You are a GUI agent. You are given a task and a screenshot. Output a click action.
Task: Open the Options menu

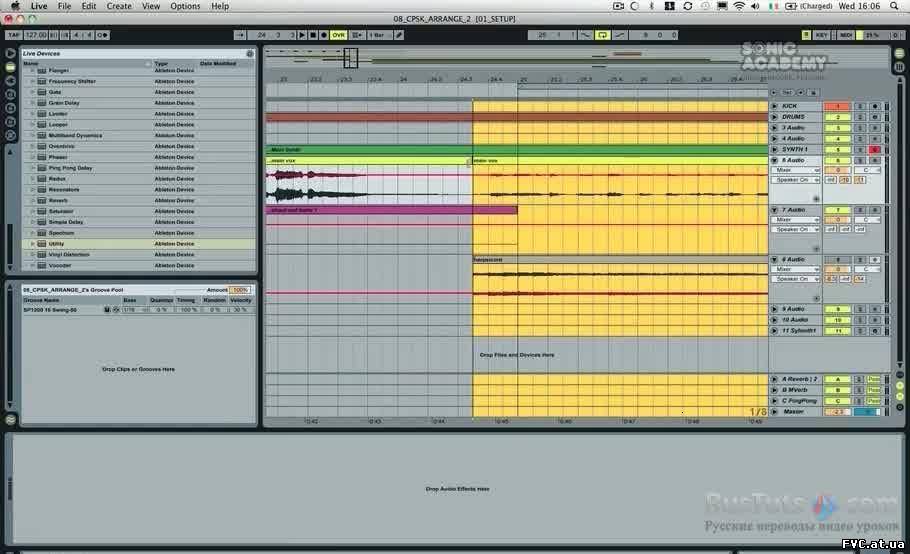pos(185,6)
